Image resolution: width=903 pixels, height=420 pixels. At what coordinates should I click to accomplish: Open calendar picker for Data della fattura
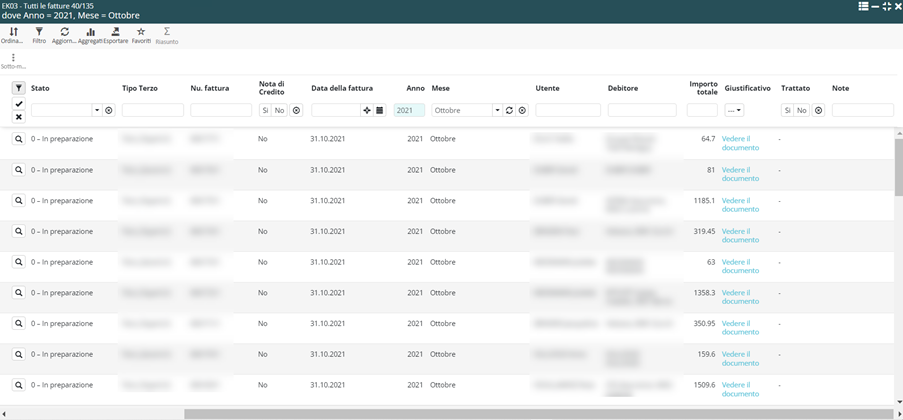(380, 110)
